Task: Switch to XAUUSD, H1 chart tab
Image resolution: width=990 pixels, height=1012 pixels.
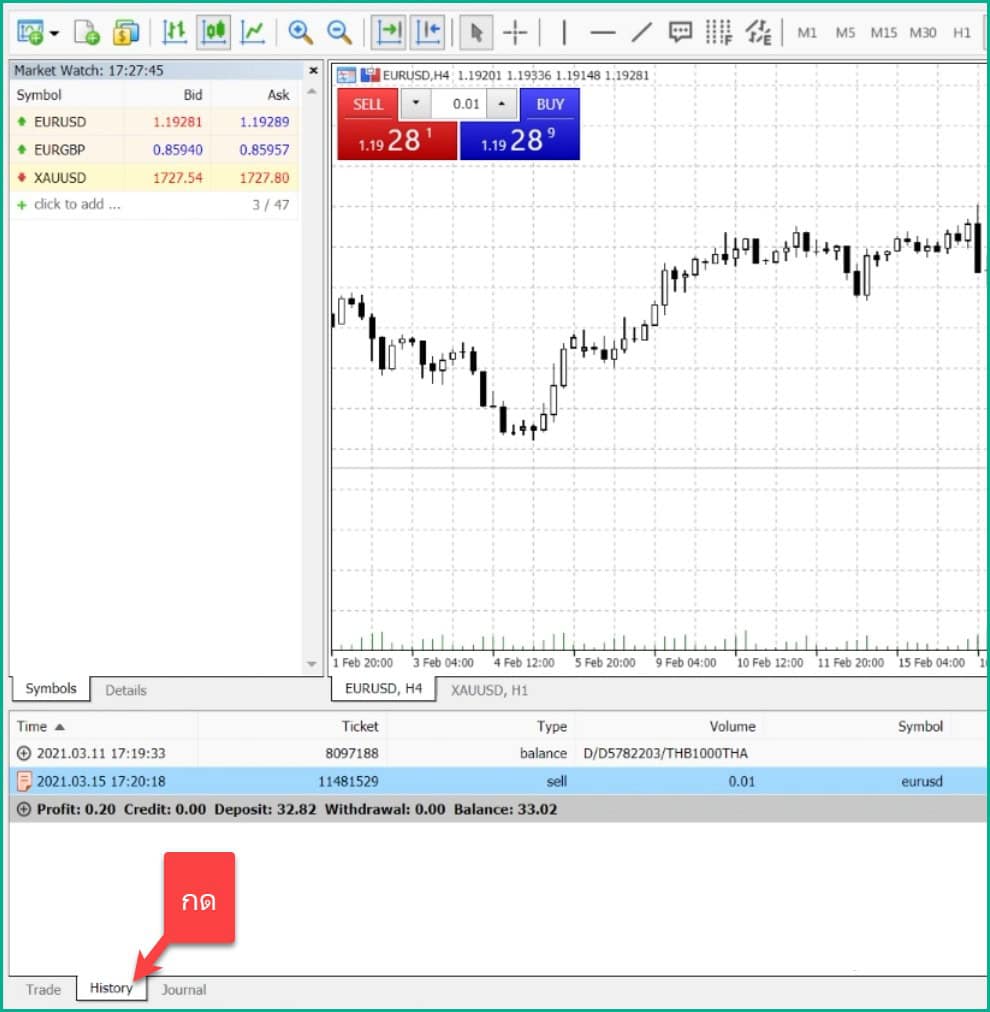Action: pyautogui.click(x=489, y=691)
